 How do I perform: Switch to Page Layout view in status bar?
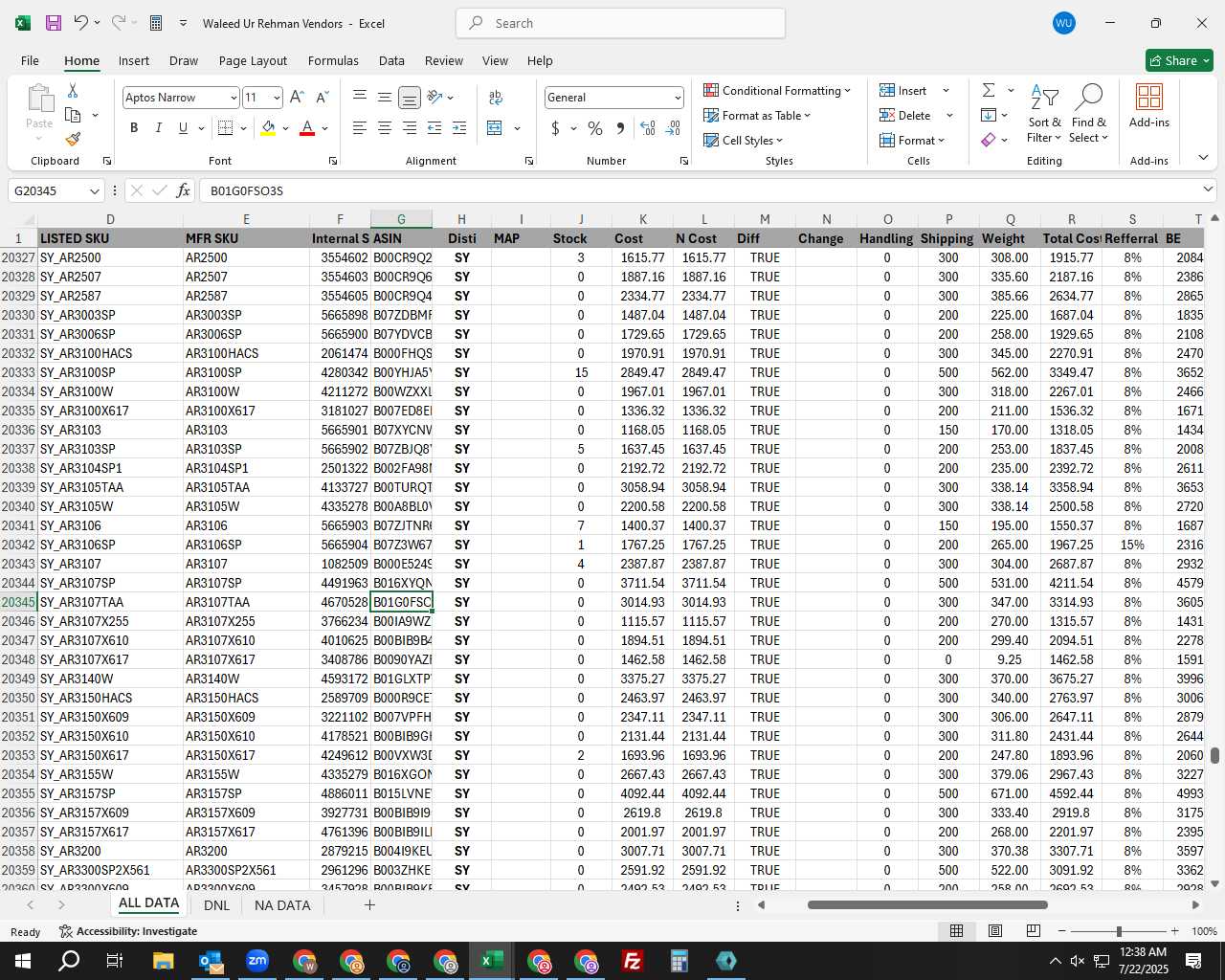click(995, 931)
